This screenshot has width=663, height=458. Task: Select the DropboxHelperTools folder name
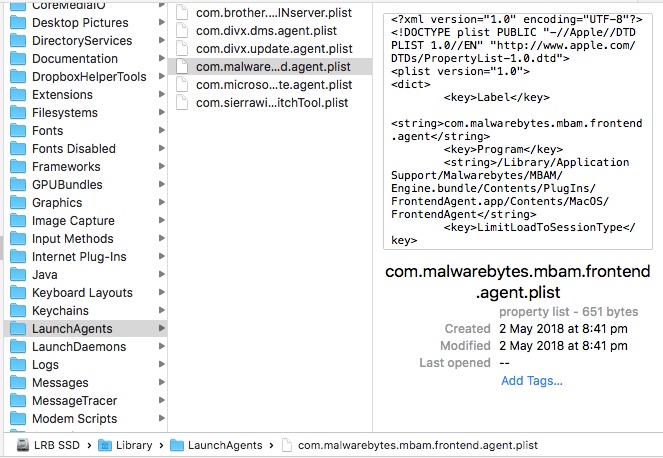tap(89, 77)
